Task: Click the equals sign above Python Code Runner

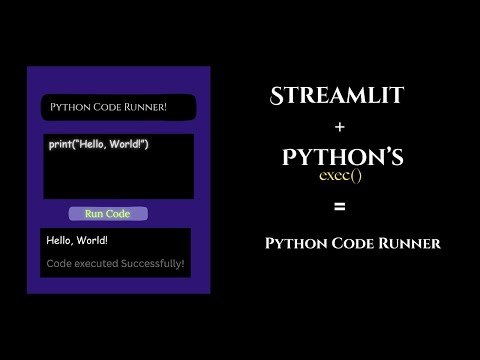Action: (340, 207)
